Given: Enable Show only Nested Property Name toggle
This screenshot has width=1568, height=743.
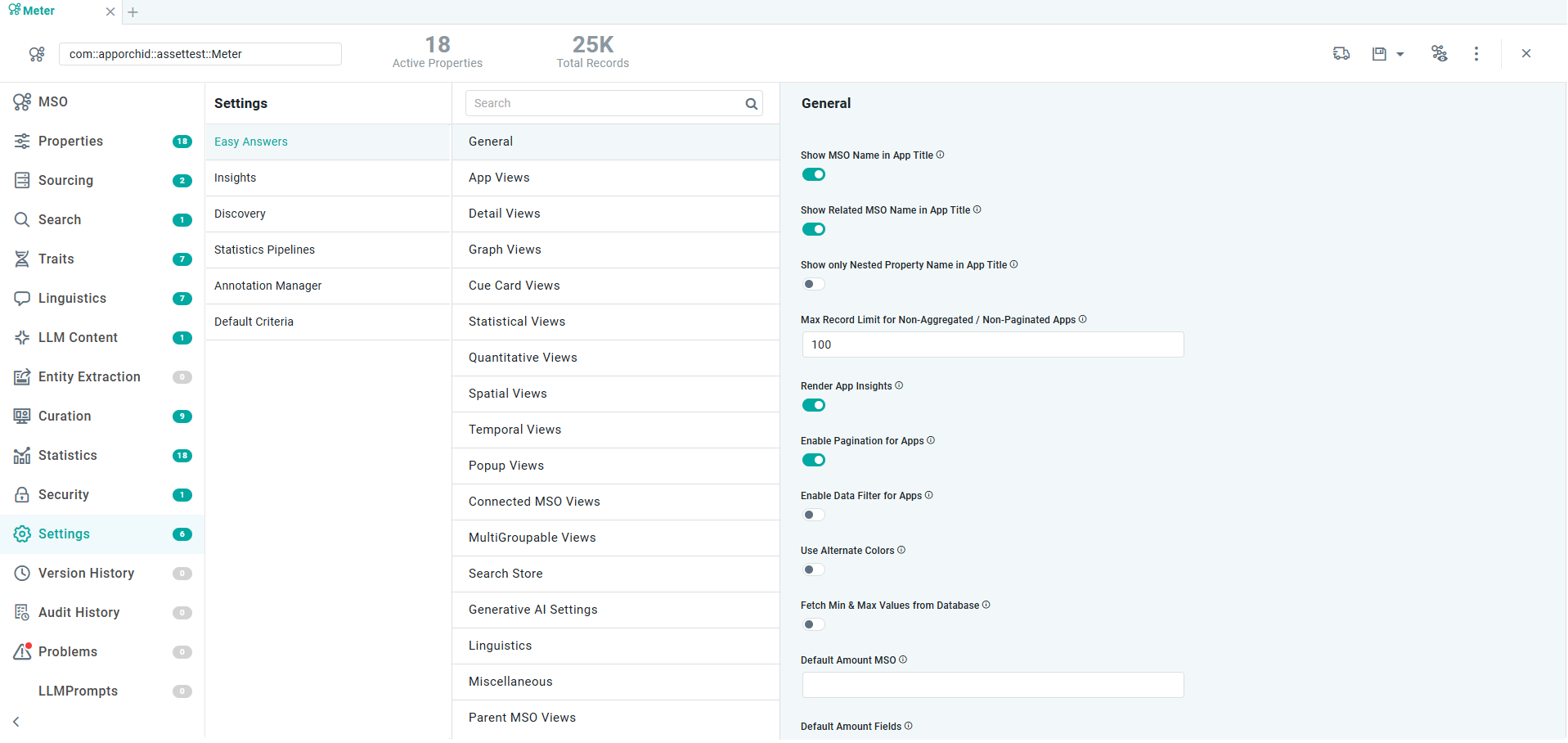Looking at the screenshot, I should (814, 284).
